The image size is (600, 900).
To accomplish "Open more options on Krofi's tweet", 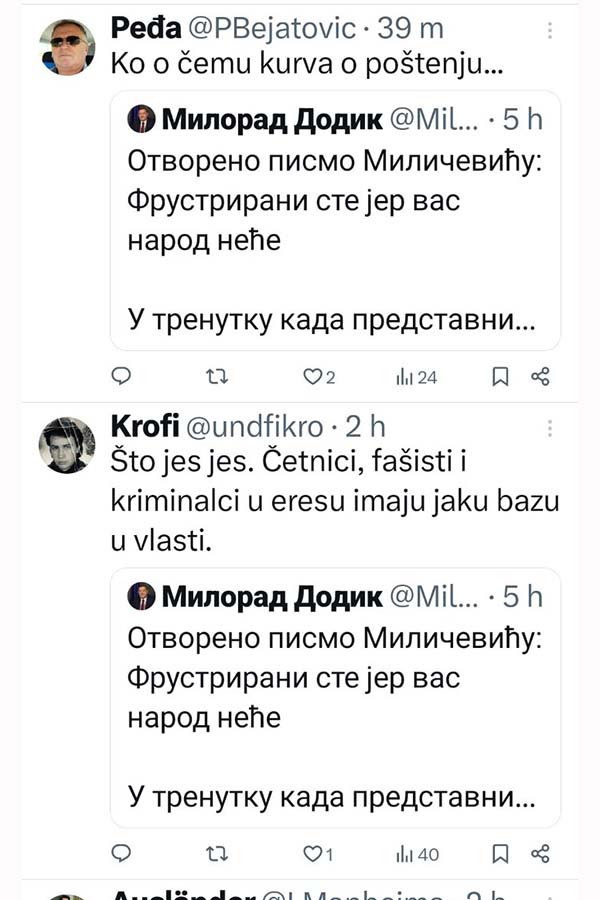I will pos(549,428).
